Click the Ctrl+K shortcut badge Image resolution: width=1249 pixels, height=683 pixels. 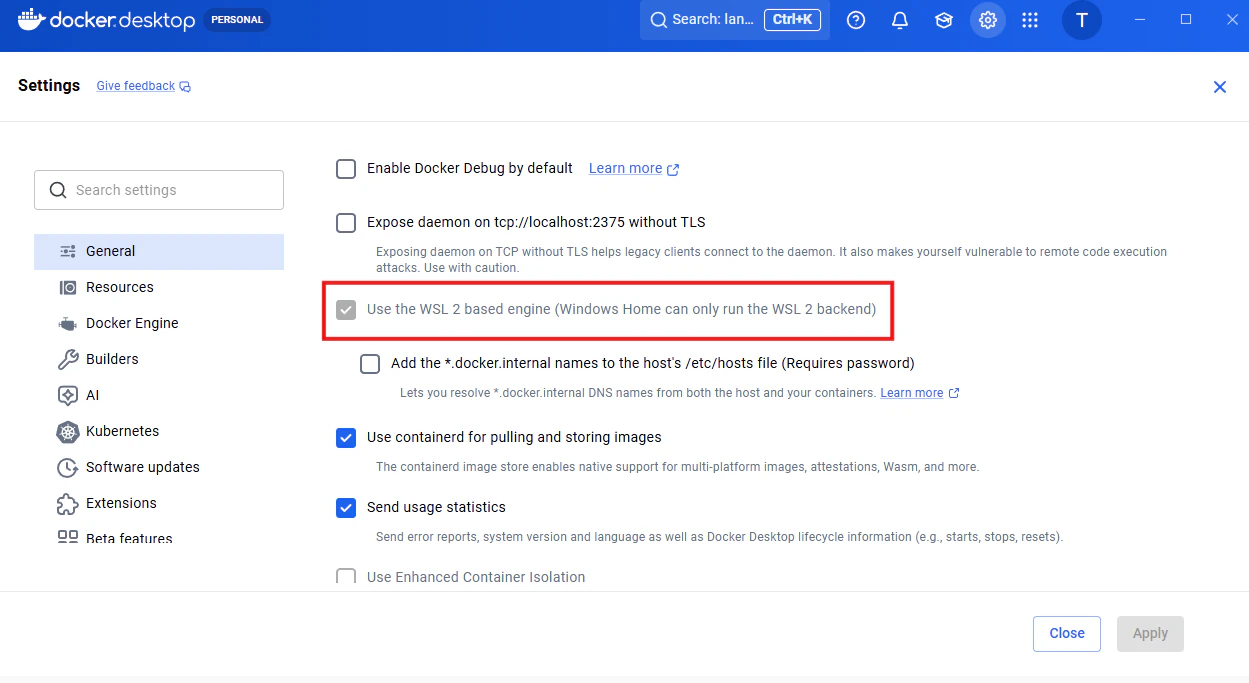pos(791,20)
